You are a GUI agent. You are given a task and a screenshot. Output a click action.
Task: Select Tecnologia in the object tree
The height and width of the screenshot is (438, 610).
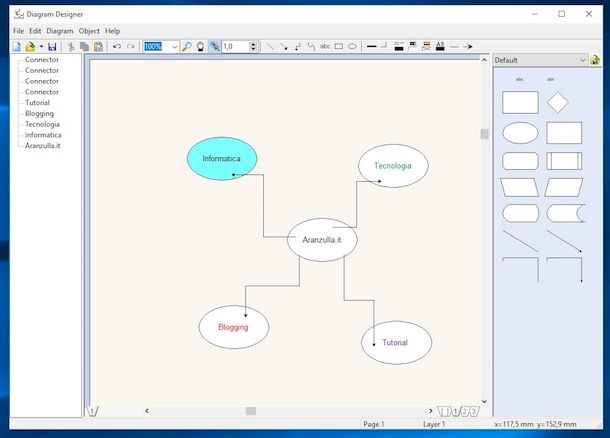click(x=42, y=124)
